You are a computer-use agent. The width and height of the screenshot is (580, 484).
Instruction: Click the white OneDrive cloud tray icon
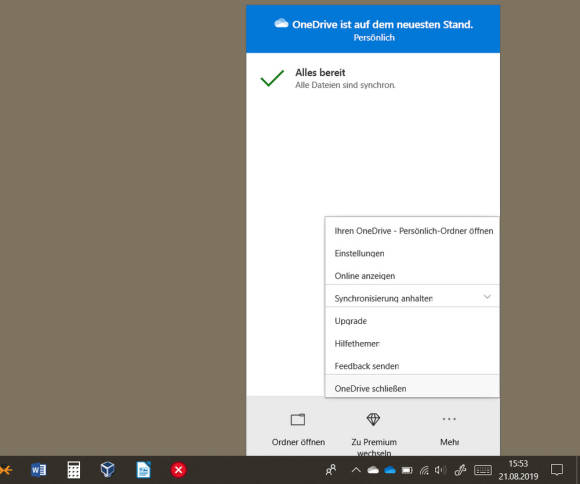pyautogui.click(x=373, y=470)
